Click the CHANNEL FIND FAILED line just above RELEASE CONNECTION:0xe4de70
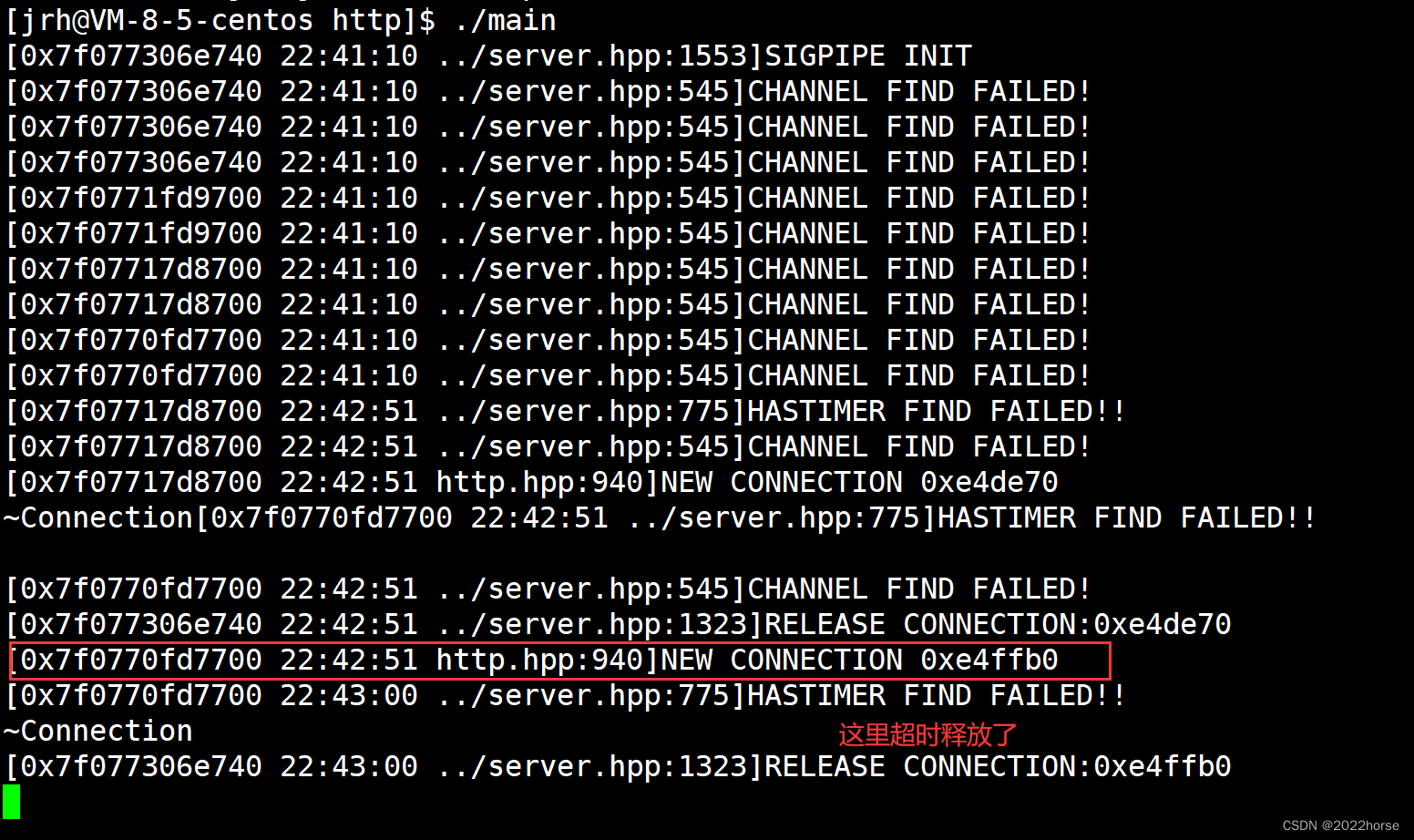Image resolution: width=1414 pixels, height=840 pixels. click(547, 589)
